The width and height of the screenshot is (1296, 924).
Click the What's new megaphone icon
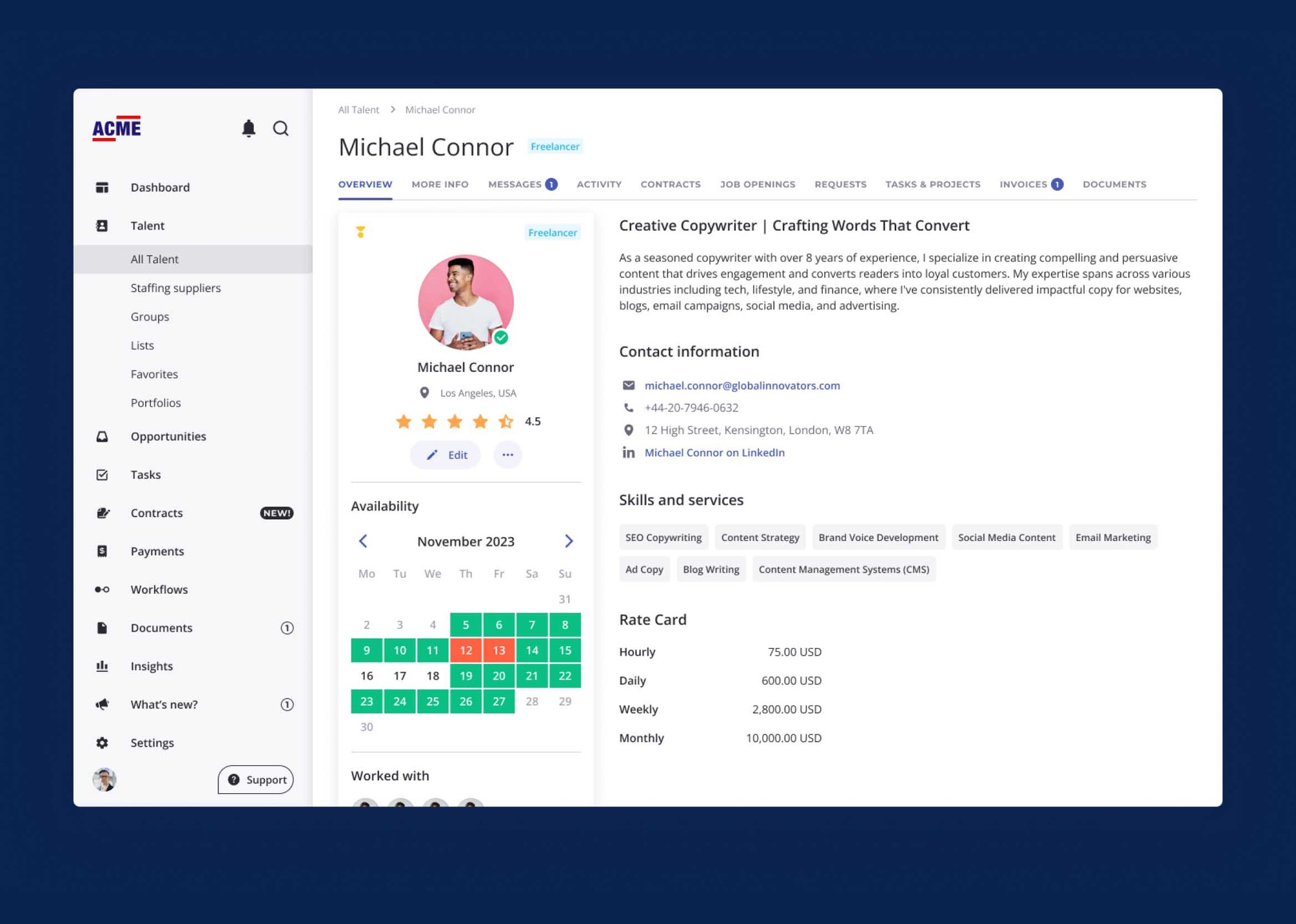coord(102,704)
